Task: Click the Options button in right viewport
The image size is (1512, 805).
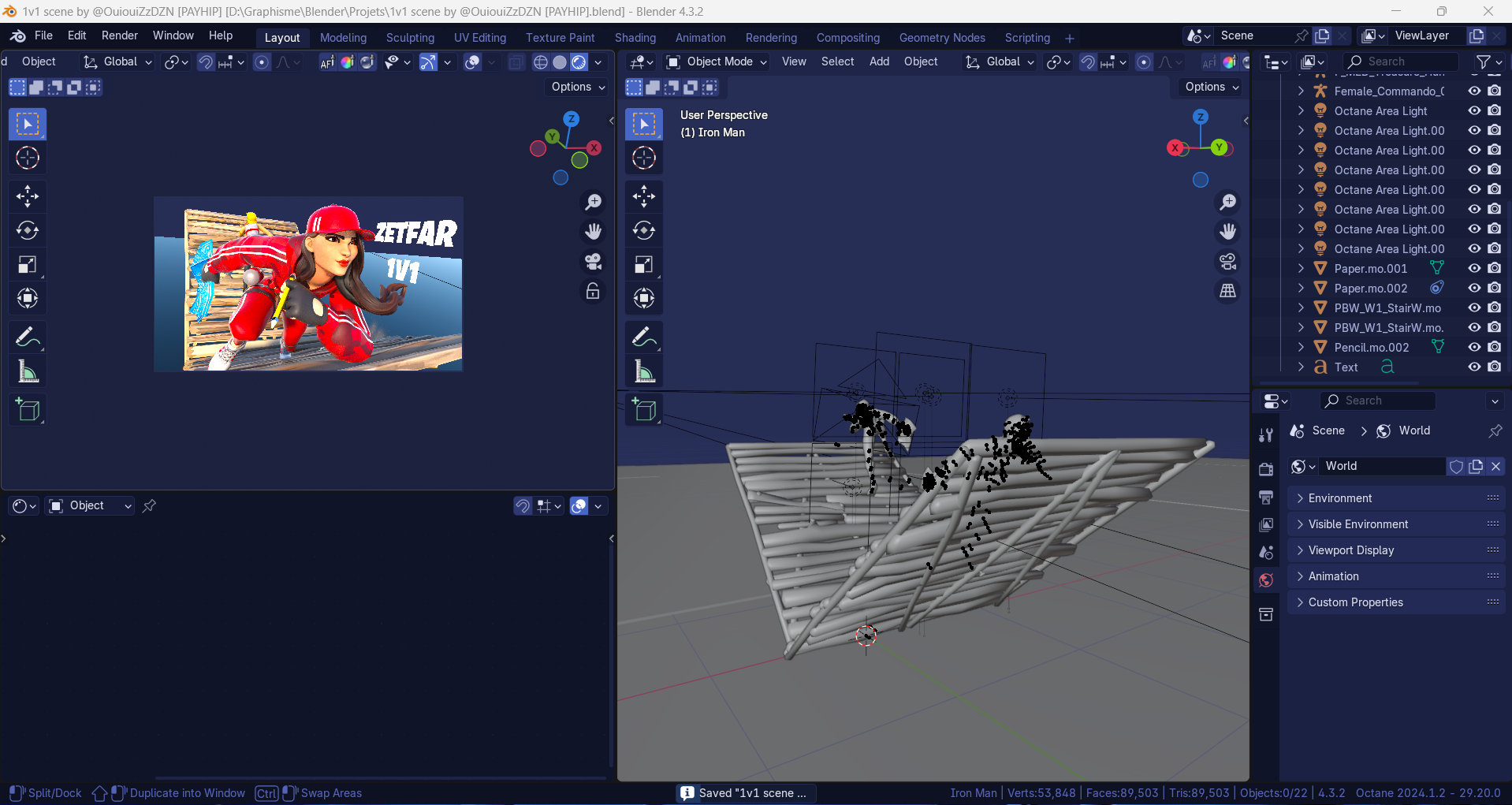Action: coord(1212,87)
